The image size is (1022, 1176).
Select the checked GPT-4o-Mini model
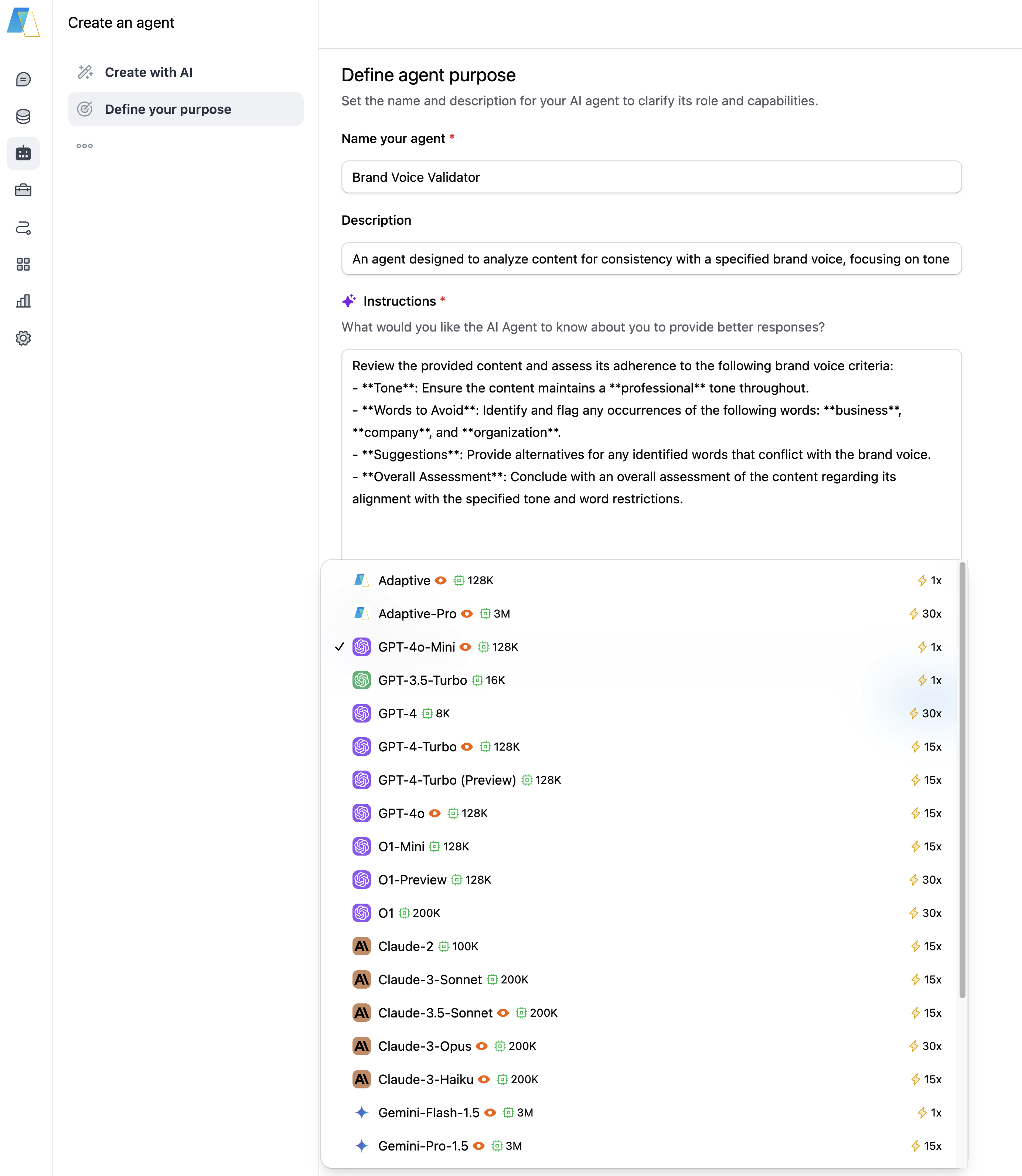[416, 647]
